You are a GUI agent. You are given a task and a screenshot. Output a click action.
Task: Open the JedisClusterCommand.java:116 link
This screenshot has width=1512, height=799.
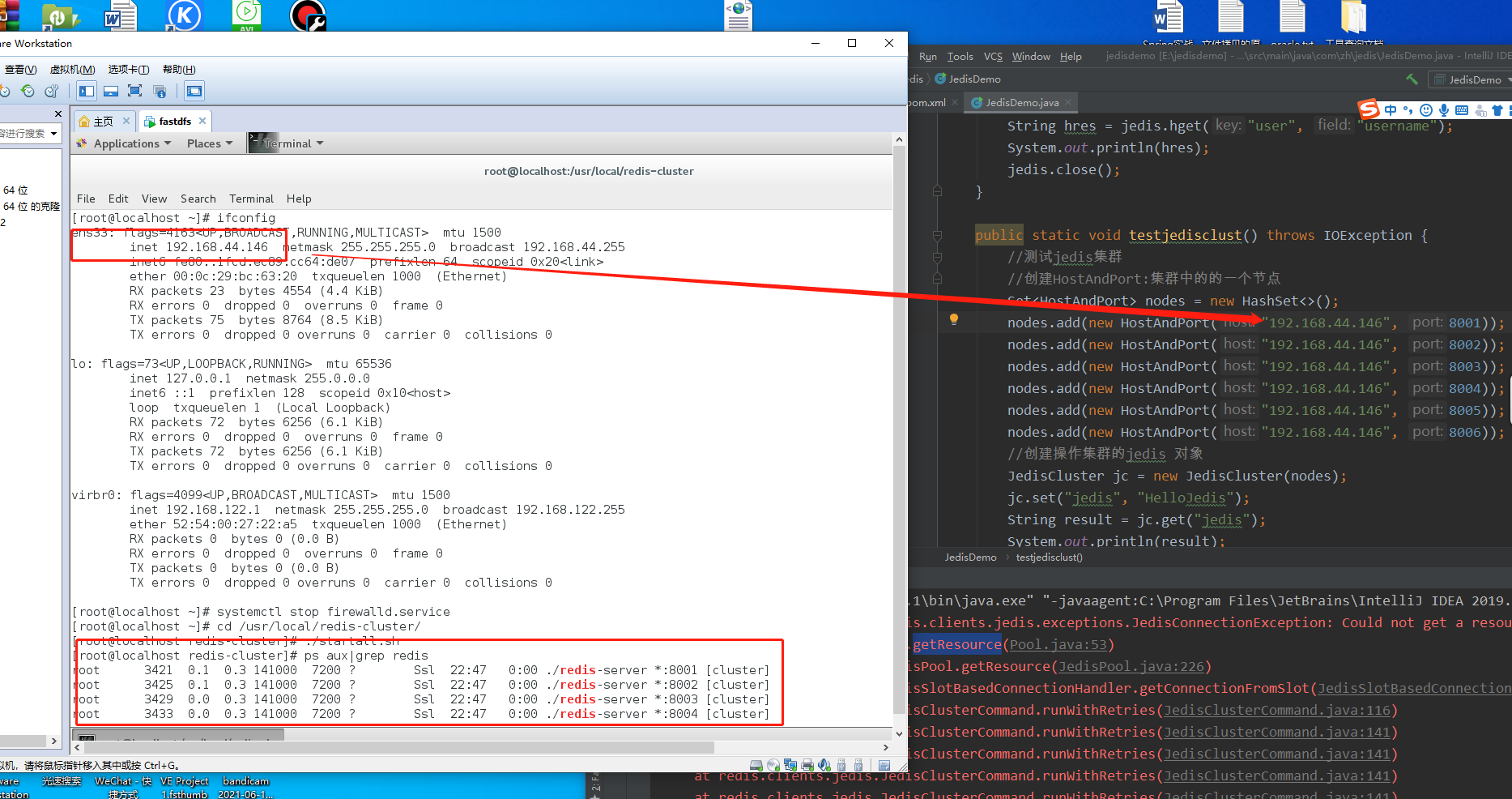click(x=1276, y=711)
